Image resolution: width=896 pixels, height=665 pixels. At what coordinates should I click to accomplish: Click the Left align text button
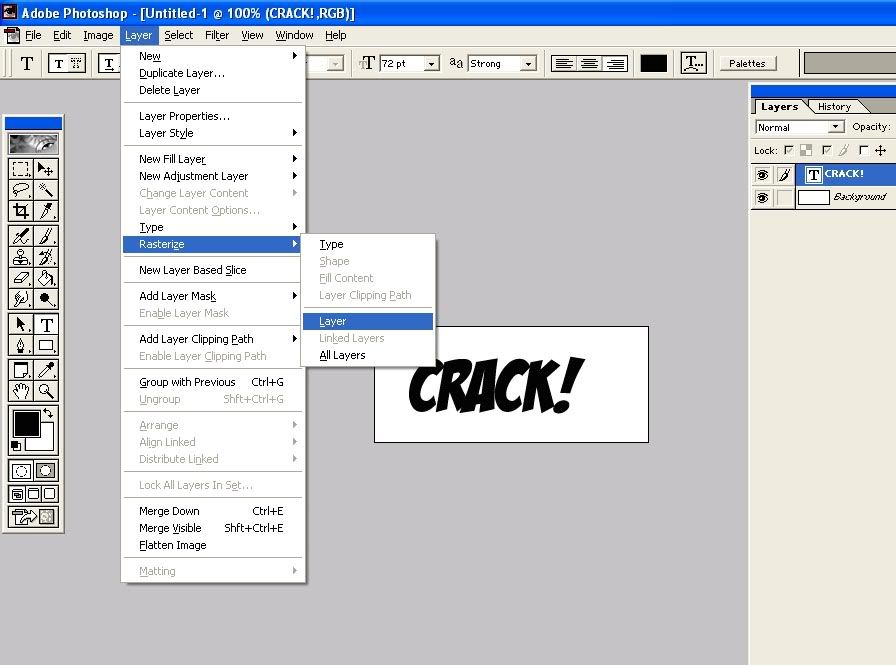point(564,63)
